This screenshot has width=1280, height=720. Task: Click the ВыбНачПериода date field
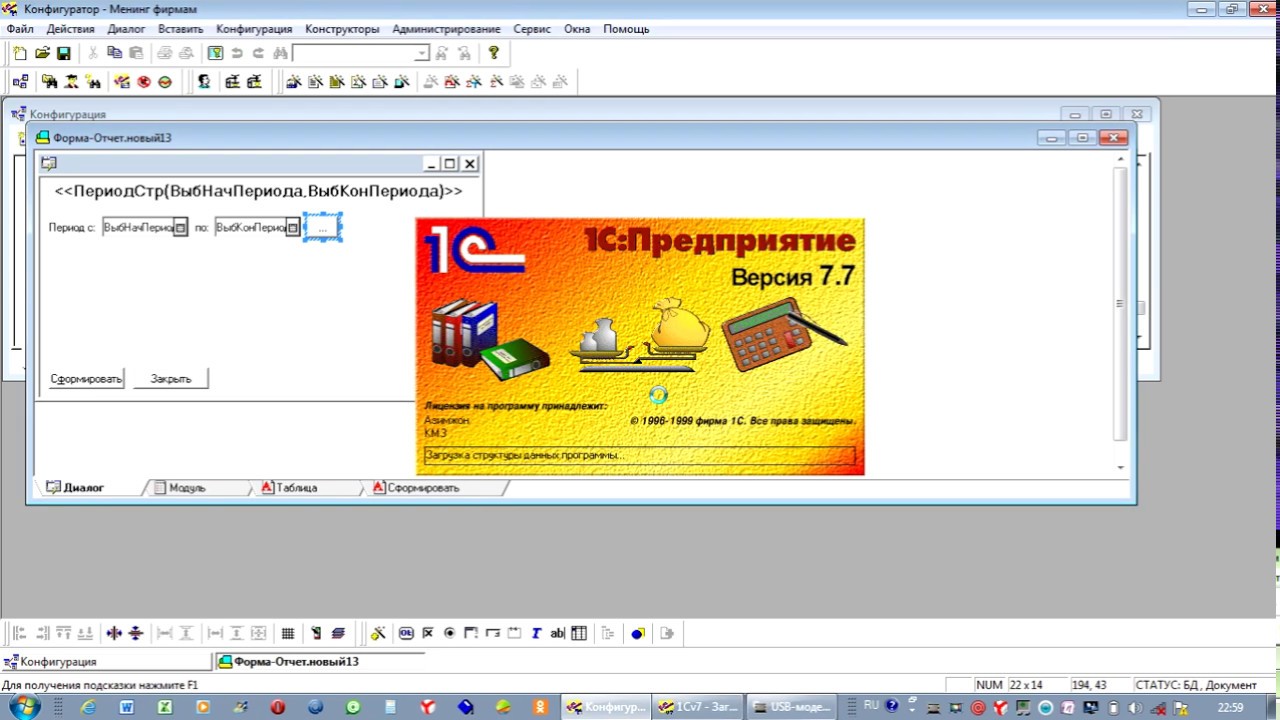pos(138,228)
